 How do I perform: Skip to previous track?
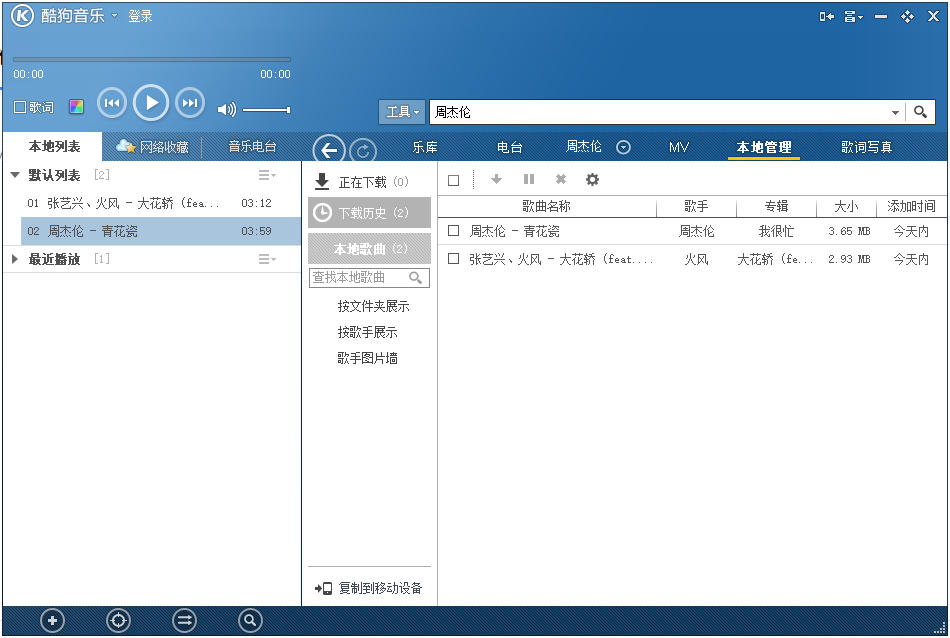click(112, 103)
